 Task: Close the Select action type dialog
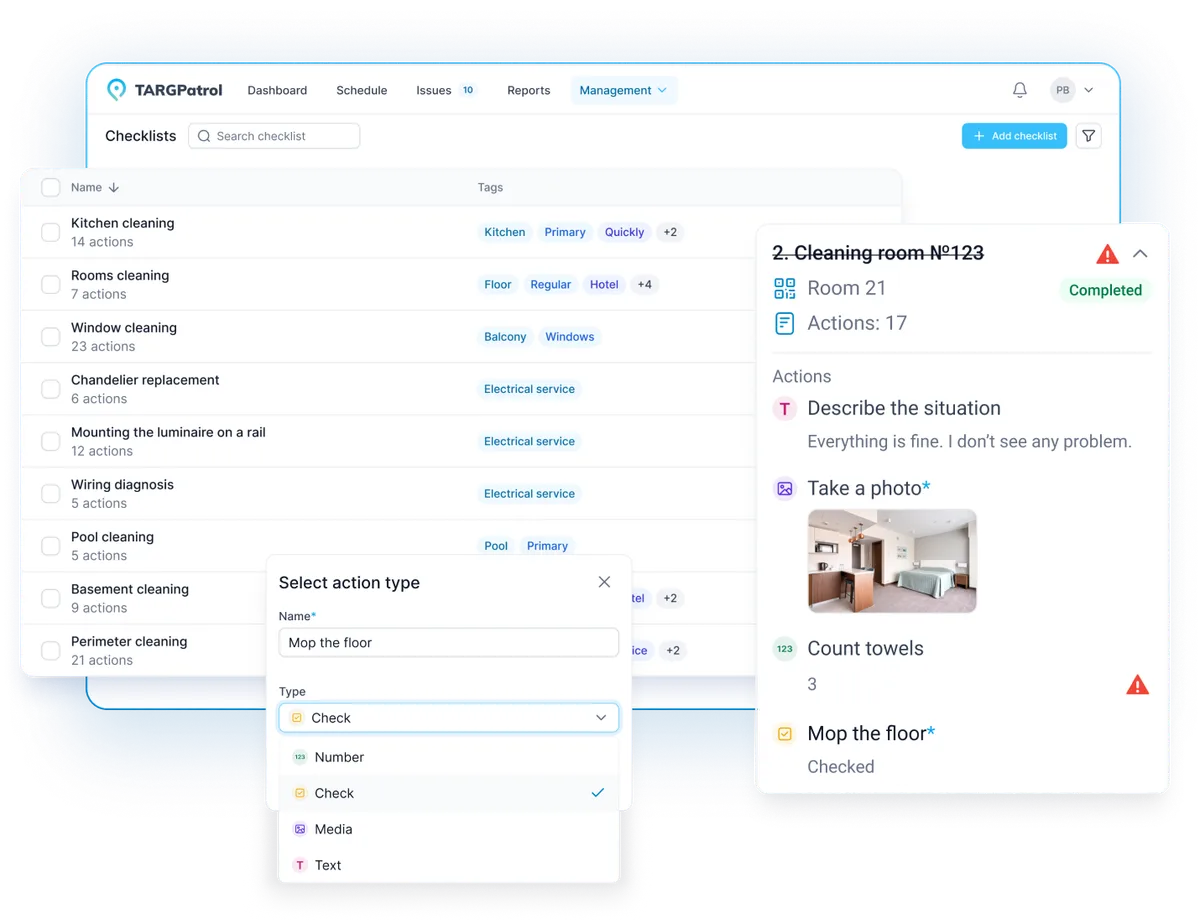(x=604, y=582)
